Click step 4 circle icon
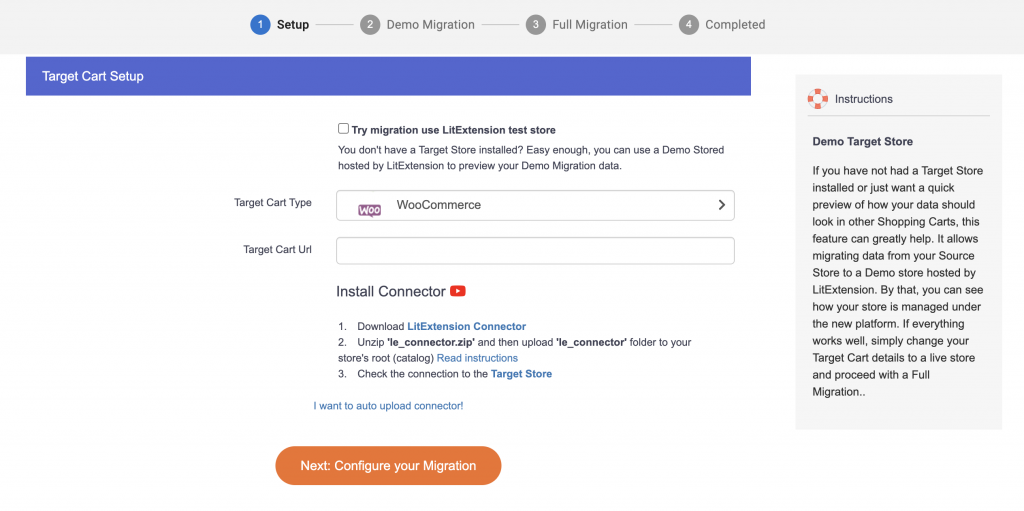The image size is (1024, 511). [x=688, y=25]
